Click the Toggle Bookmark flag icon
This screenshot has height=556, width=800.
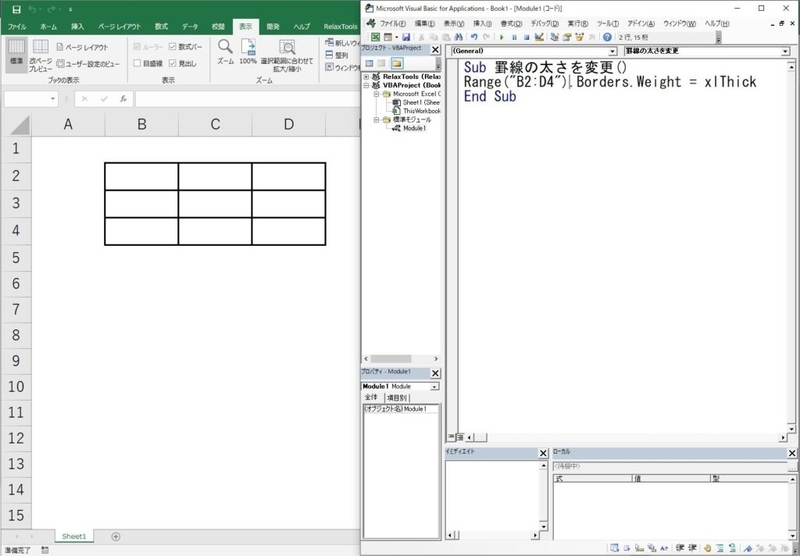pyautogui.click(x=747, y=548)
